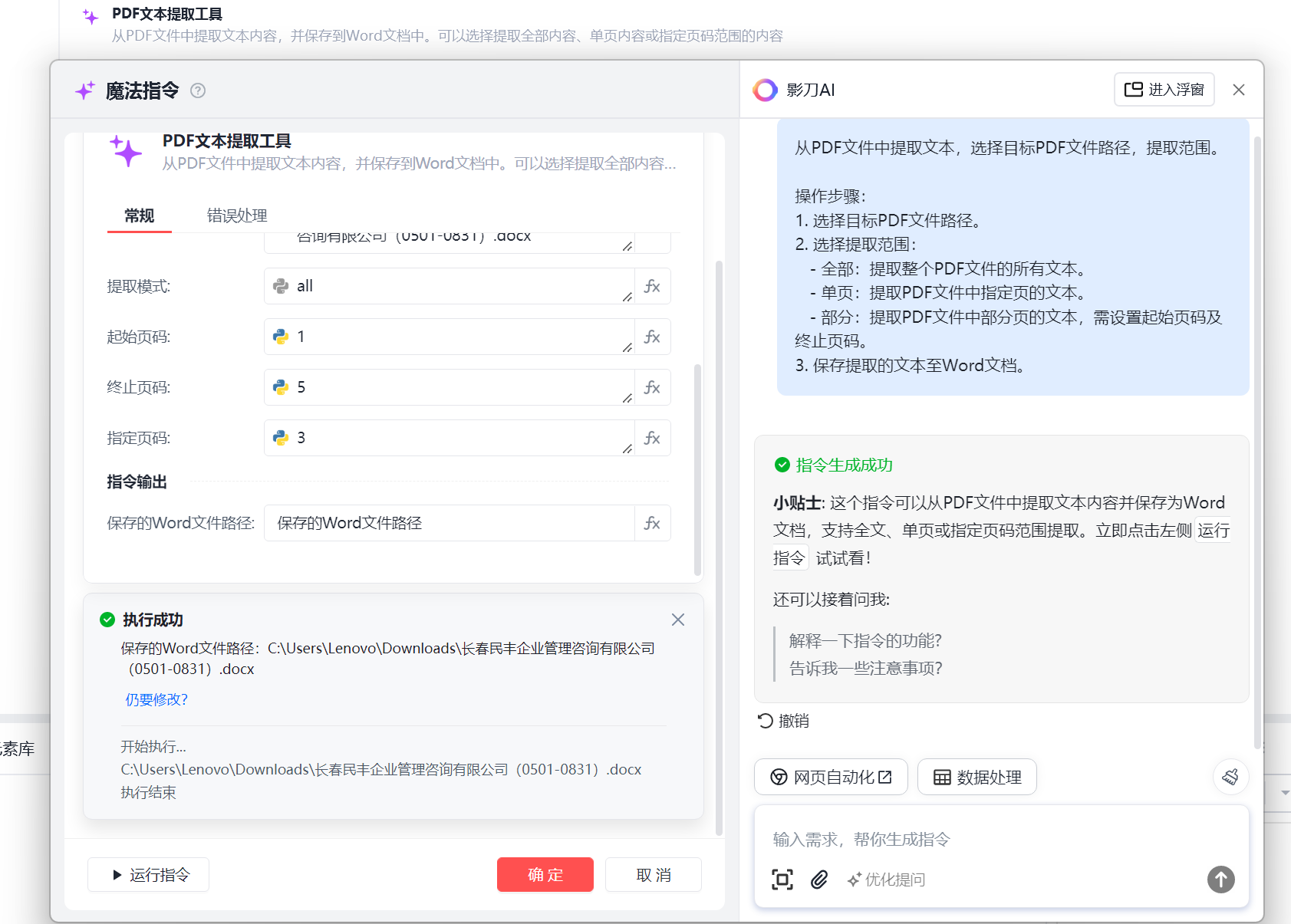Select the 解释一下指令的功能? suggestion
This screenshot has height=924, width=1291.
coord(865,640)
